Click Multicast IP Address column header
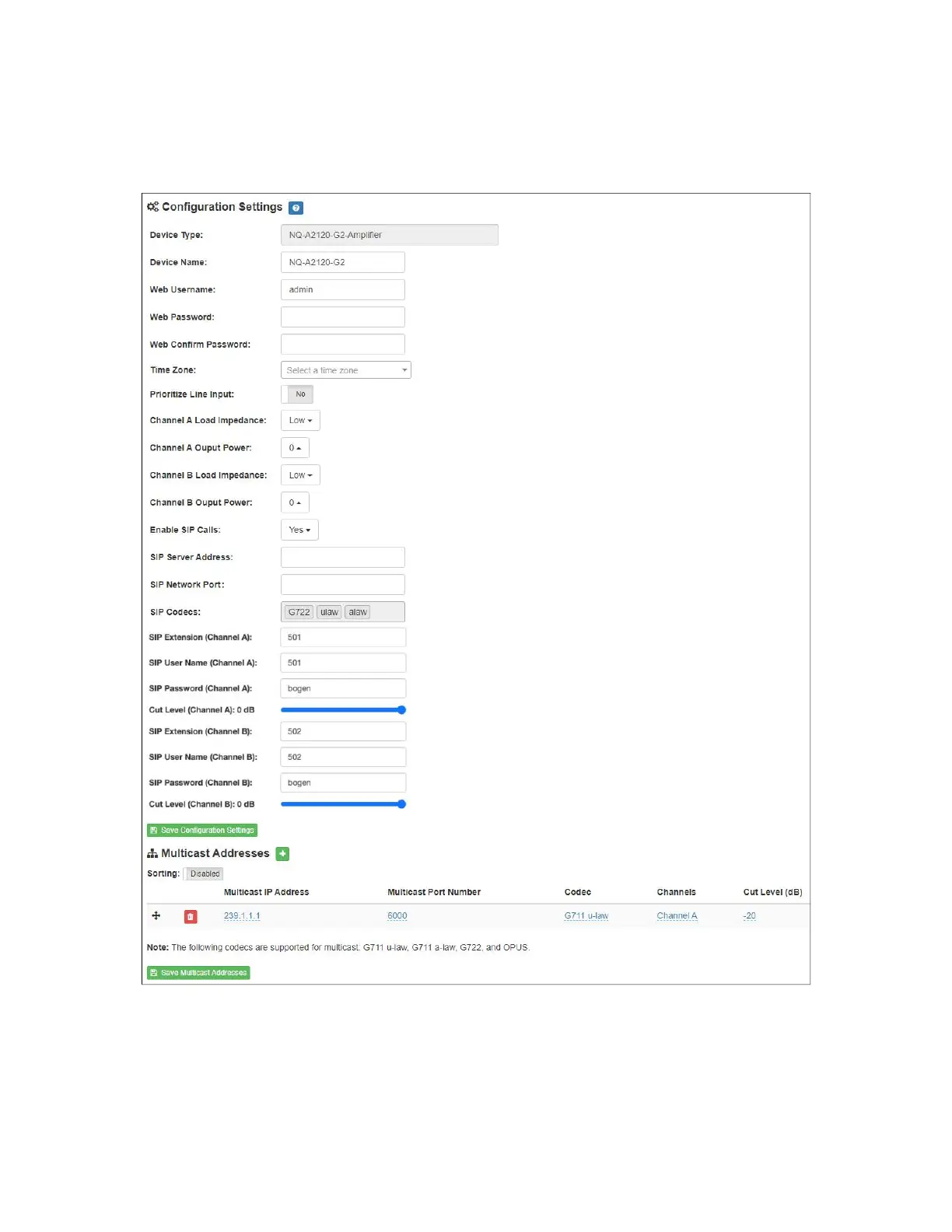 [x=266, y=892]
